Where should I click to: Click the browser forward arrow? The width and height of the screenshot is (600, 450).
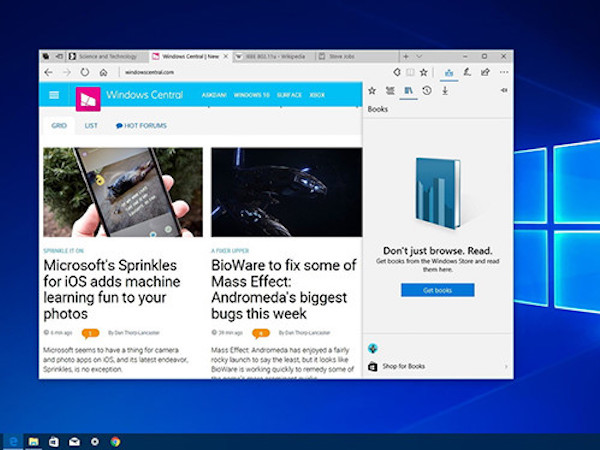67,72
